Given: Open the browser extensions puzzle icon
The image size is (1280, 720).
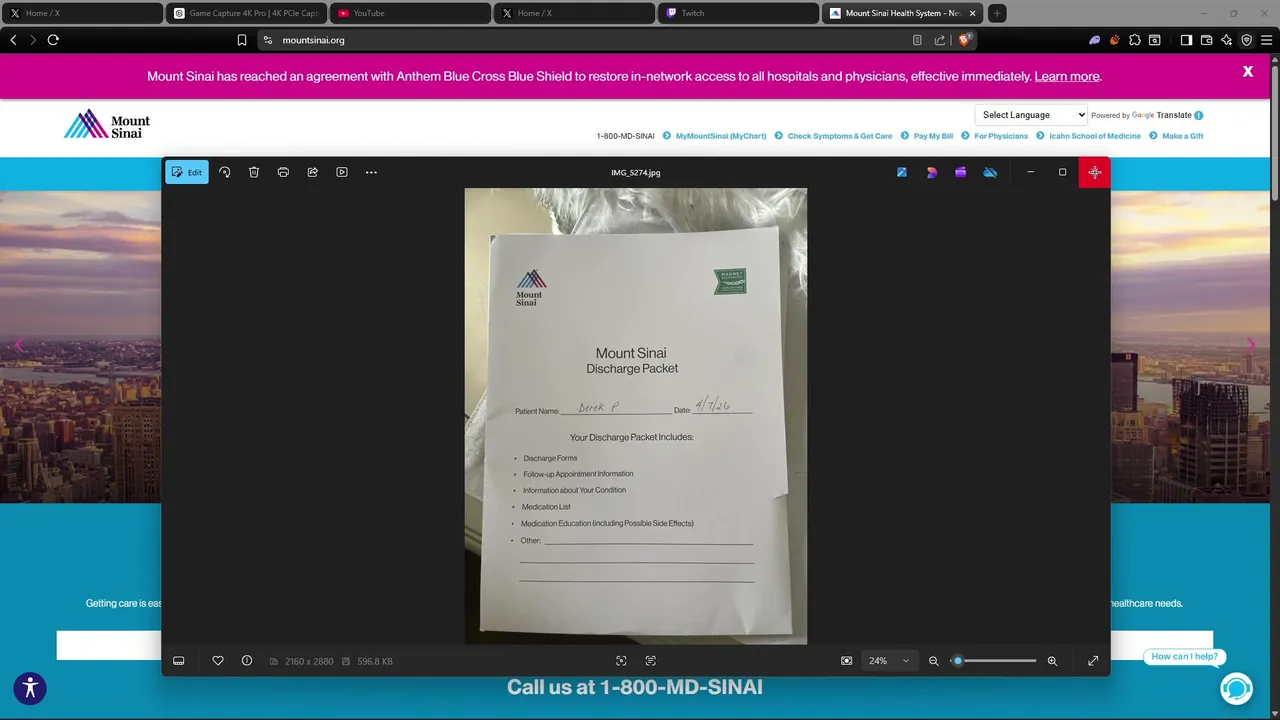Looking at the screenshot, I should tap(1135, 40).
